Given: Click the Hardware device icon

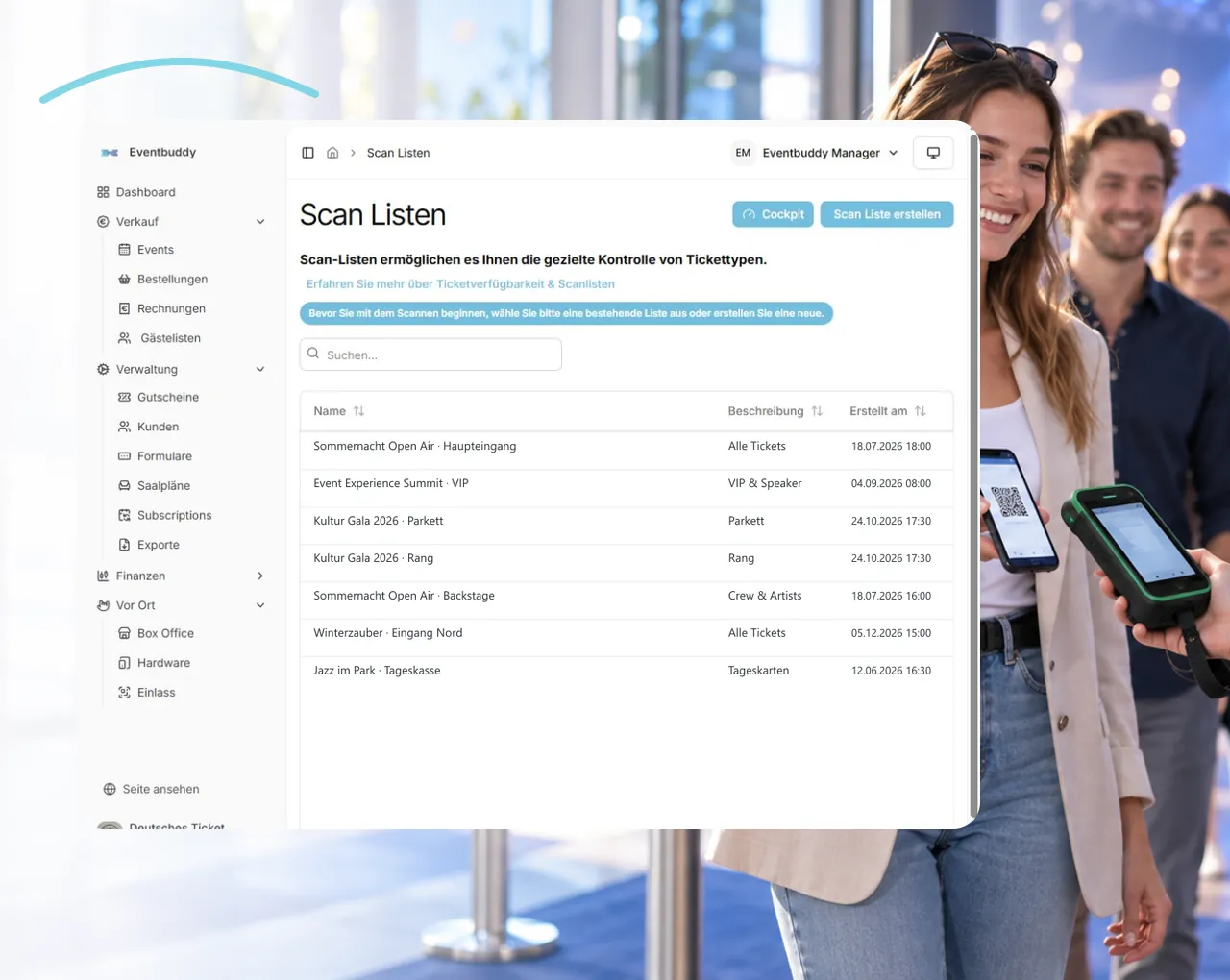Looking at the screenshot, I should pyautogui.click(x=124, y=663).
